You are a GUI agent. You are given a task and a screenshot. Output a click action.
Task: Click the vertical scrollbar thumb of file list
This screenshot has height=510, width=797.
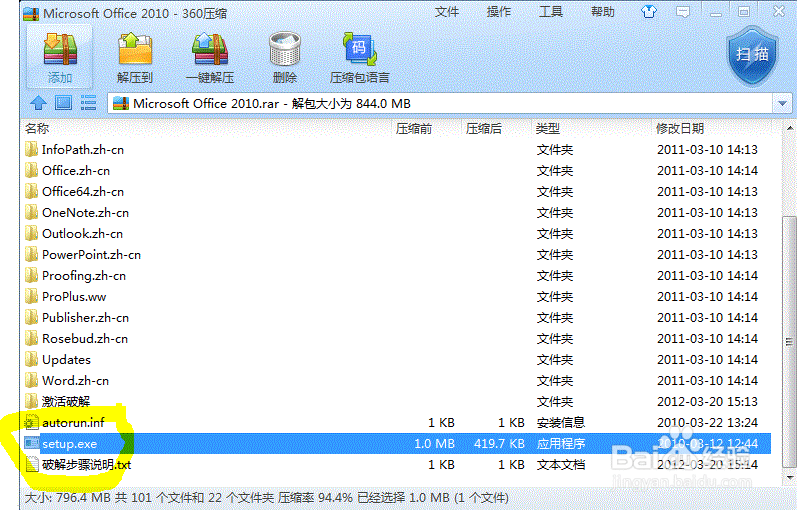(x=789, y=342)
